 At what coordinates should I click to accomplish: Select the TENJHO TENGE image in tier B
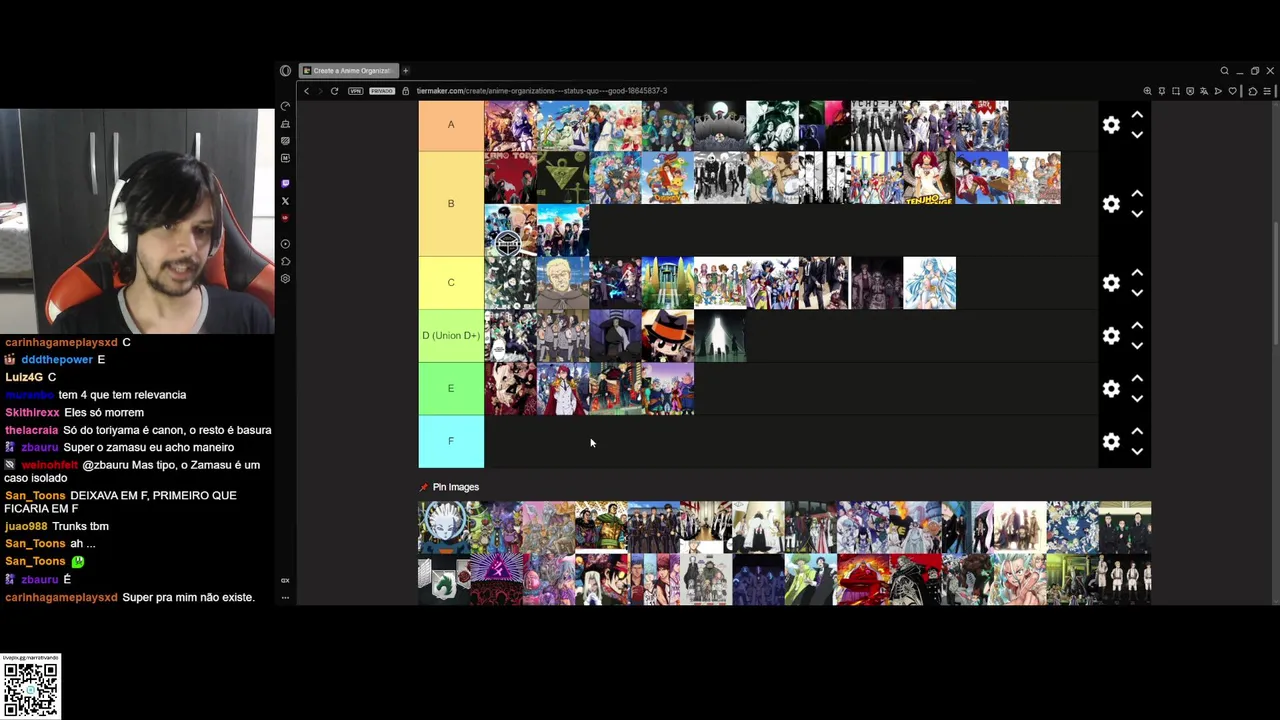point(929,178)
